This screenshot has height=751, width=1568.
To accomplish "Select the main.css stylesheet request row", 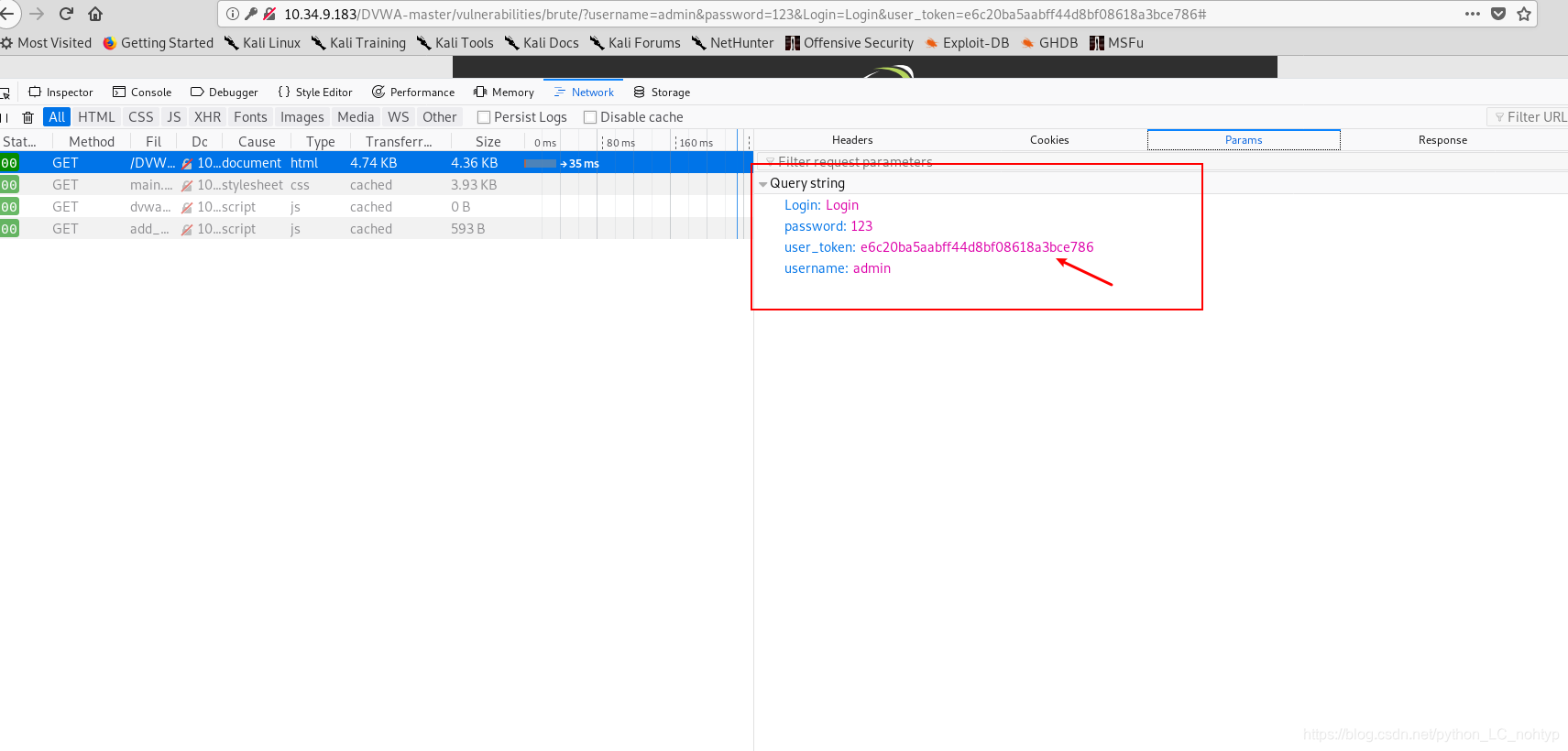I will pyautogui.click(x=376, y=185).
